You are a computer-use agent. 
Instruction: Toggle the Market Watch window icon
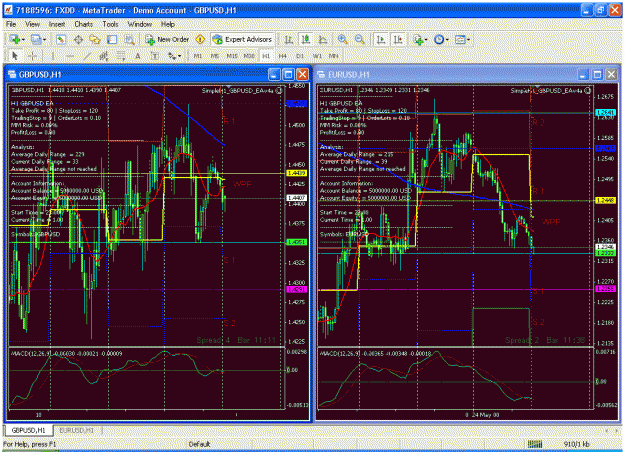[61, 39]
